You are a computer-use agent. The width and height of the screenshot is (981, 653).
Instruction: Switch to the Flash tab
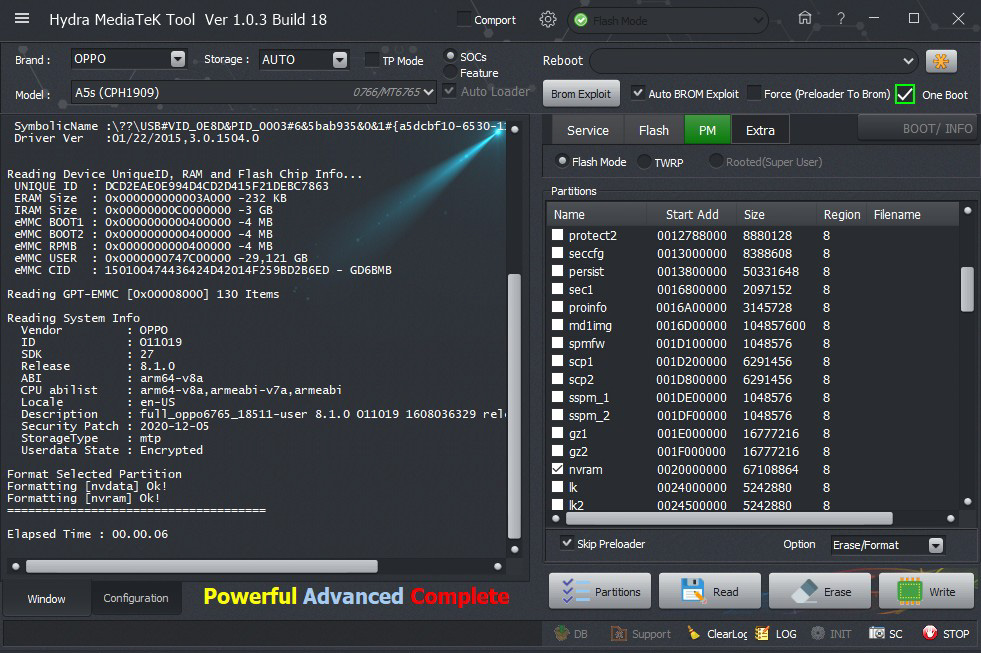pos(653,130)
